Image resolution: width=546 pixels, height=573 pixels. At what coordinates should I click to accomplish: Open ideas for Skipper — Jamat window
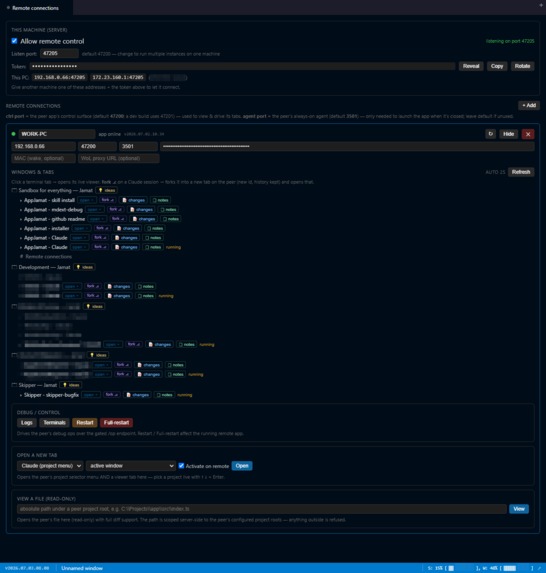click(x=71, y=385)
